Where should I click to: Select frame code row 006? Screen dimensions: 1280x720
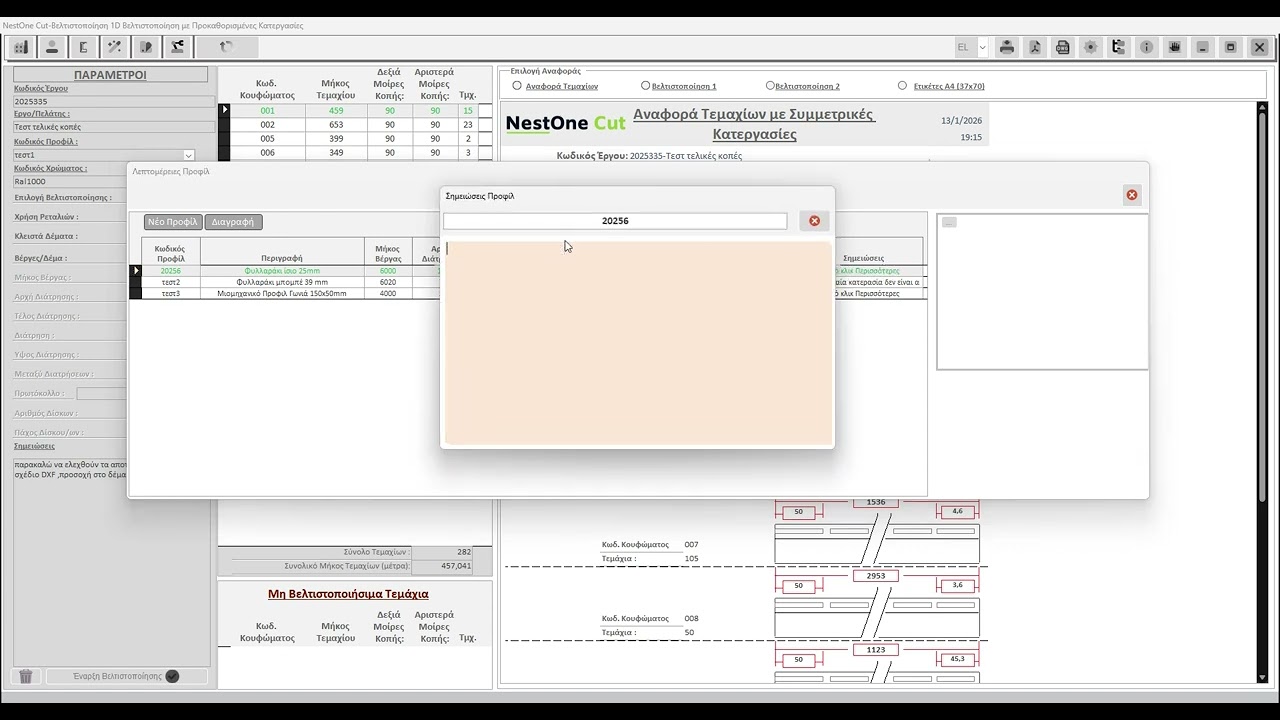pos(267,153)
